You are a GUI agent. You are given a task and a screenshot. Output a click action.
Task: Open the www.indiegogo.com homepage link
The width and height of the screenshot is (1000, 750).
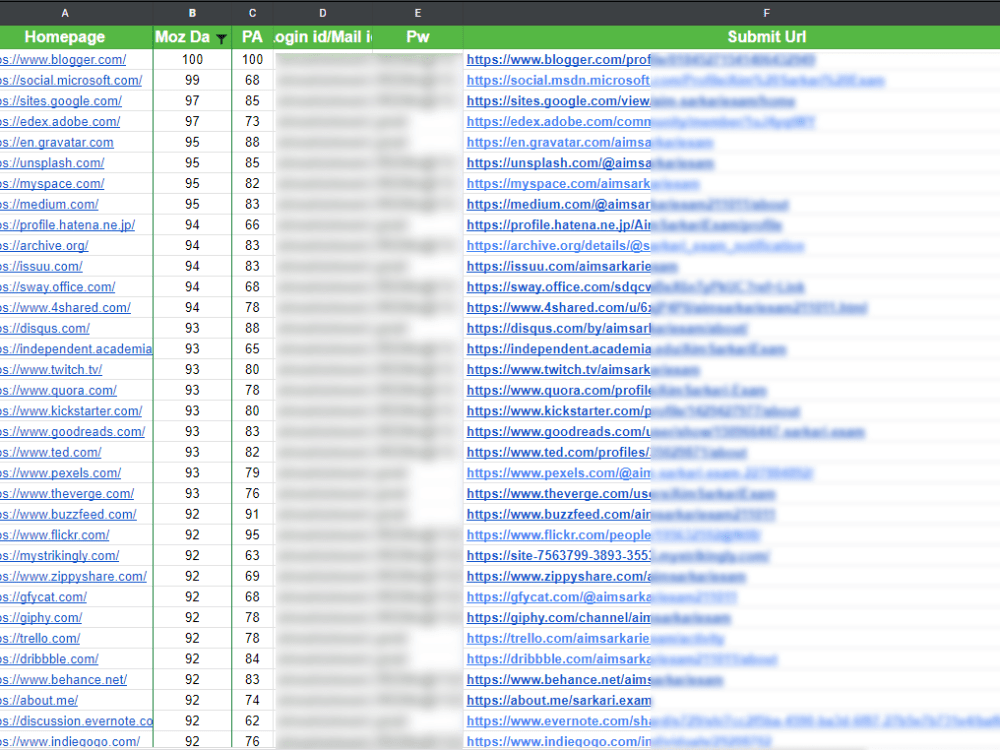tap(70, 742)
